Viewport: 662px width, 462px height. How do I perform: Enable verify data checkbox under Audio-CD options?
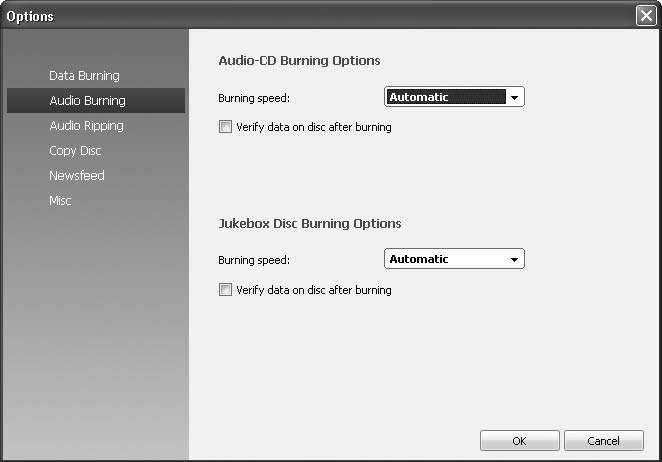225,128
